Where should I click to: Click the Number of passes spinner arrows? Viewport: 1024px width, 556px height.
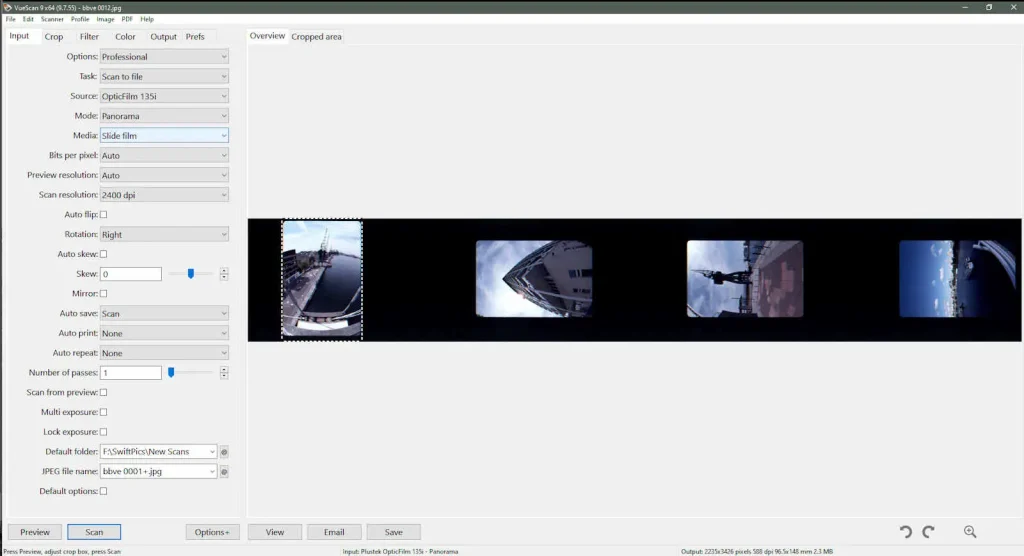[x=224, y=372]
